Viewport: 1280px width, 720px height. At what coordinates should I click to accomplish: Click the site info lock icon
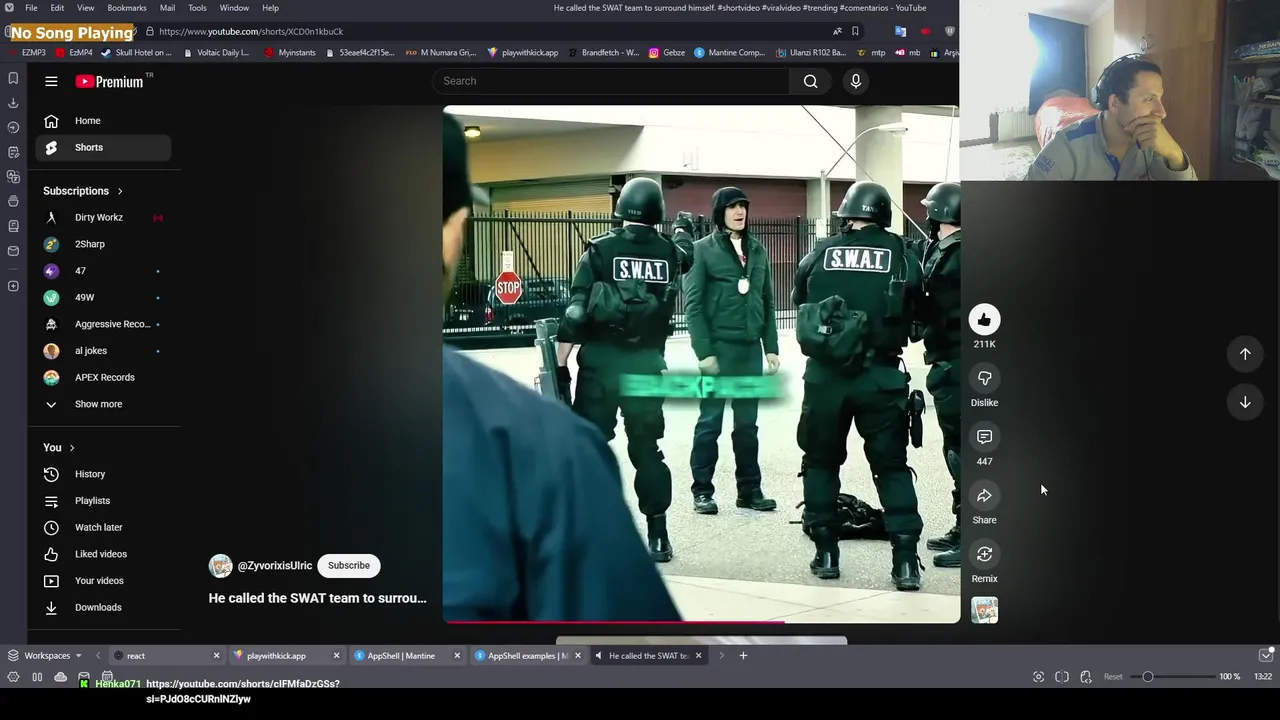coord(149,31)
